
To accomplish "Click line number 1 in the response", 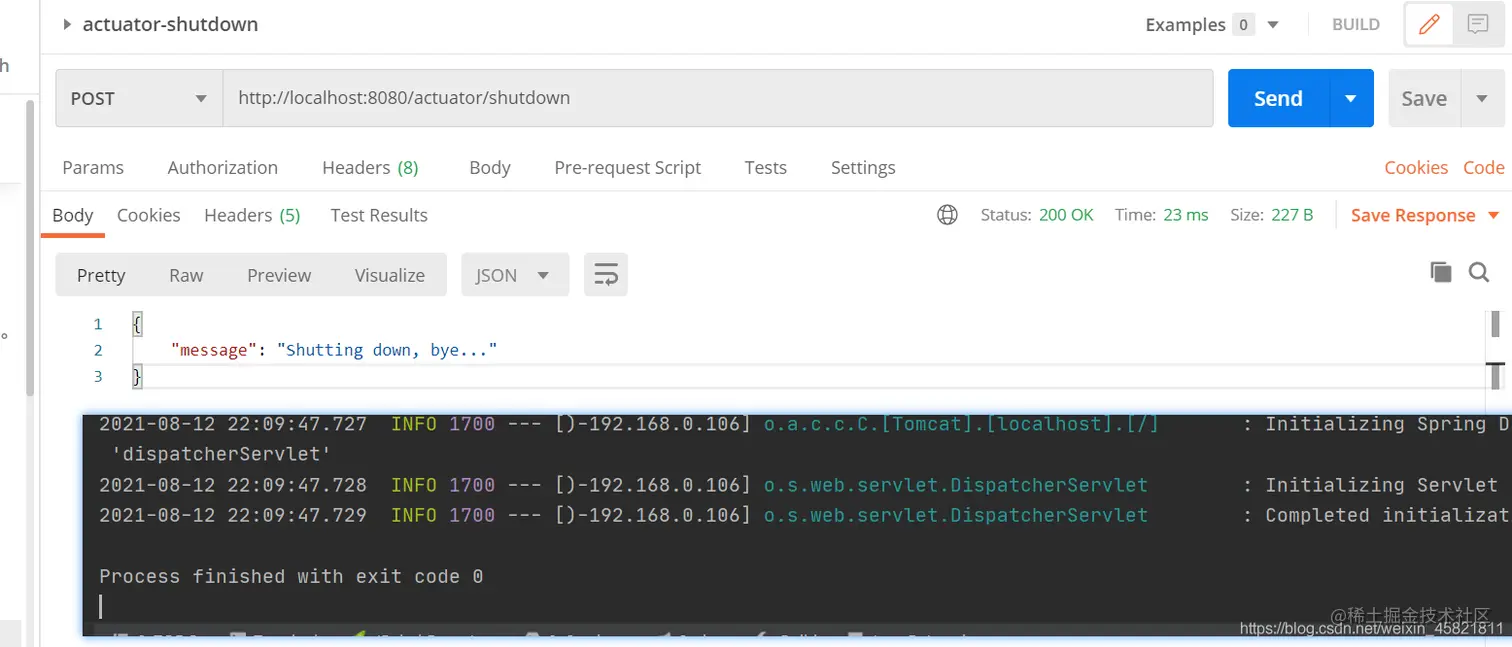I will 98,324.
